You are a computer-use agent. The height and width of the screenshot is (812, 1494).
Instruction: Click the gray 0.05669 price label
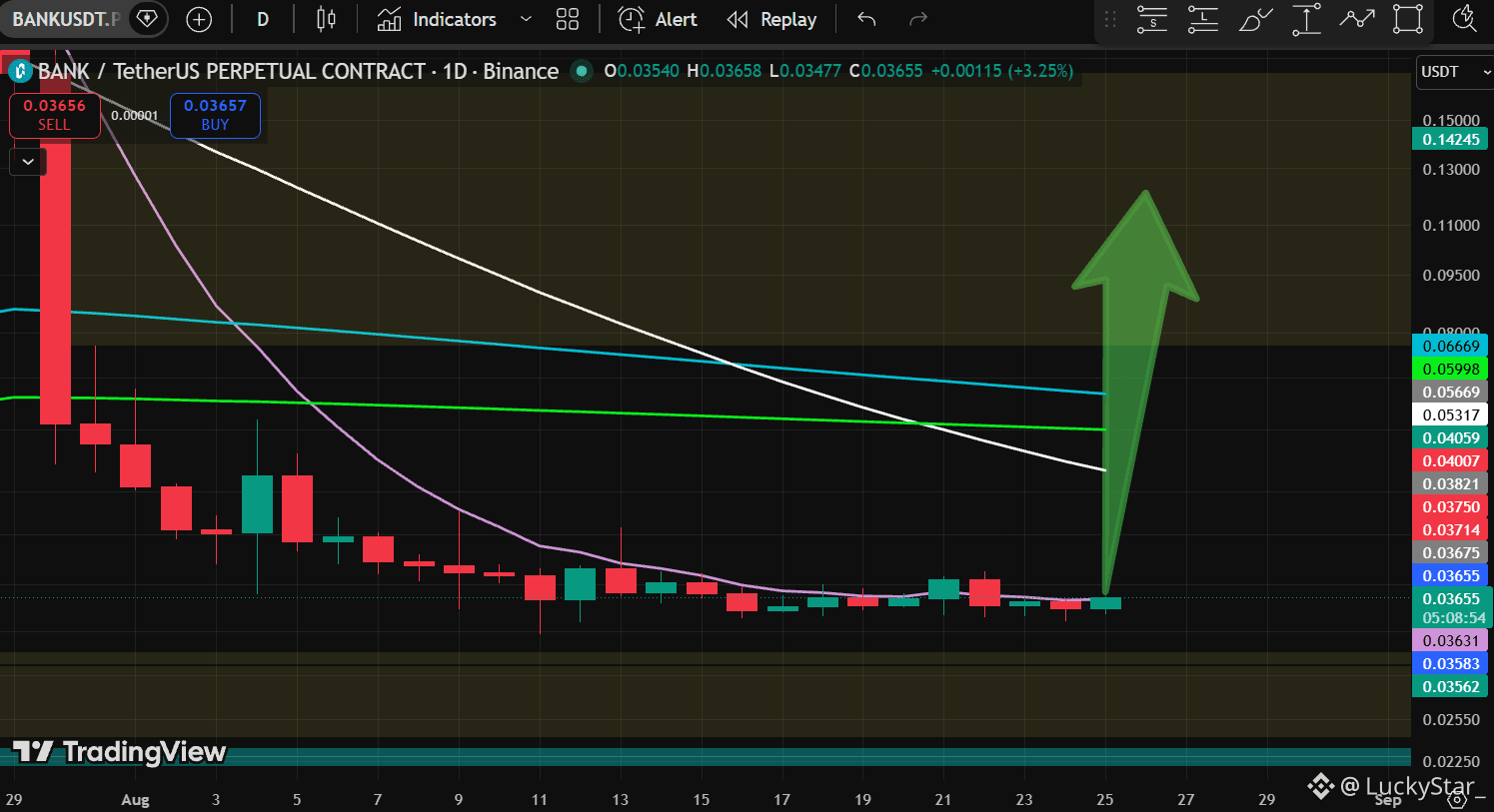coord(1451,393)
